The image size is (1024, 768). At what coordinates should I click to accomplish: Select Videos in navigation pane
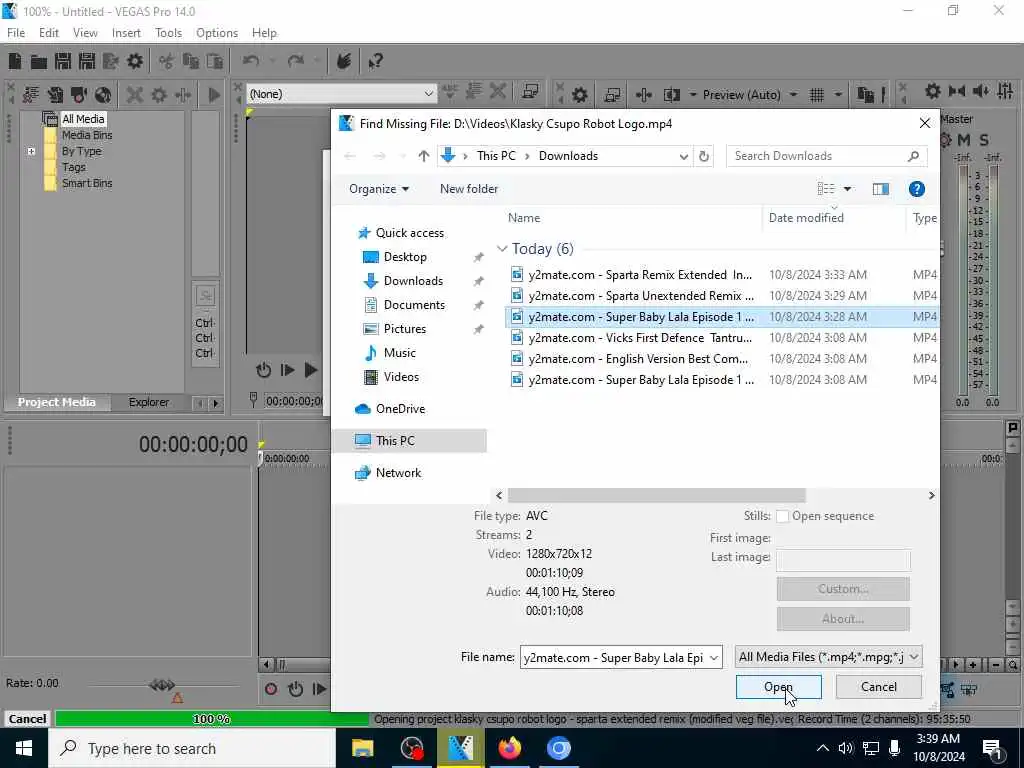pyautogui.click(x=401, y=377)
